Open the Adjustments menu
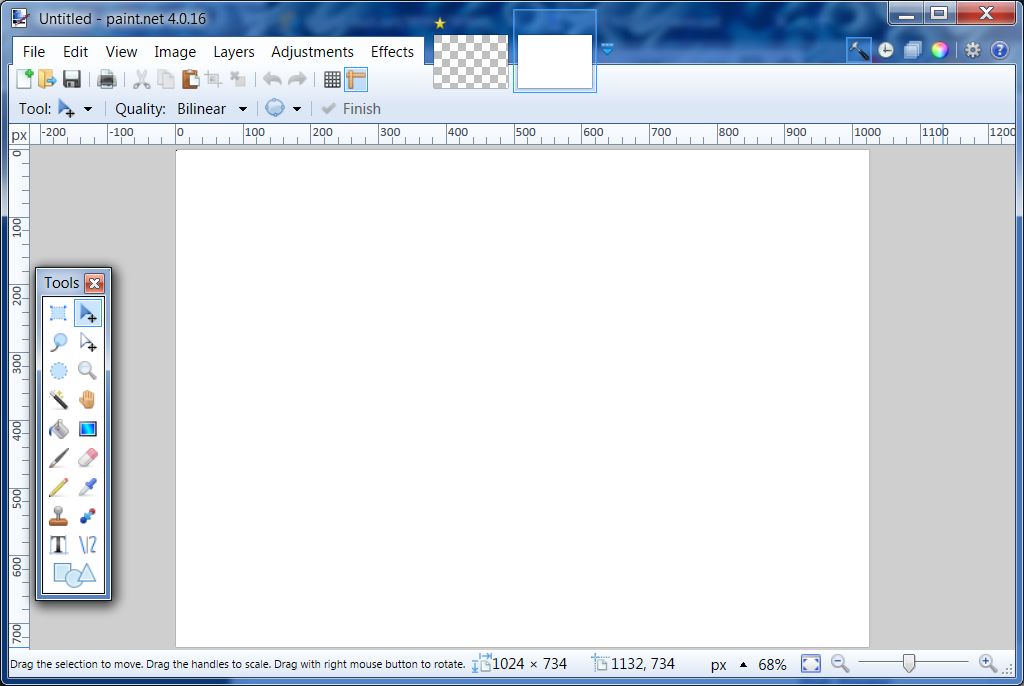This screenshot has height=686, width=1024. 312,52
